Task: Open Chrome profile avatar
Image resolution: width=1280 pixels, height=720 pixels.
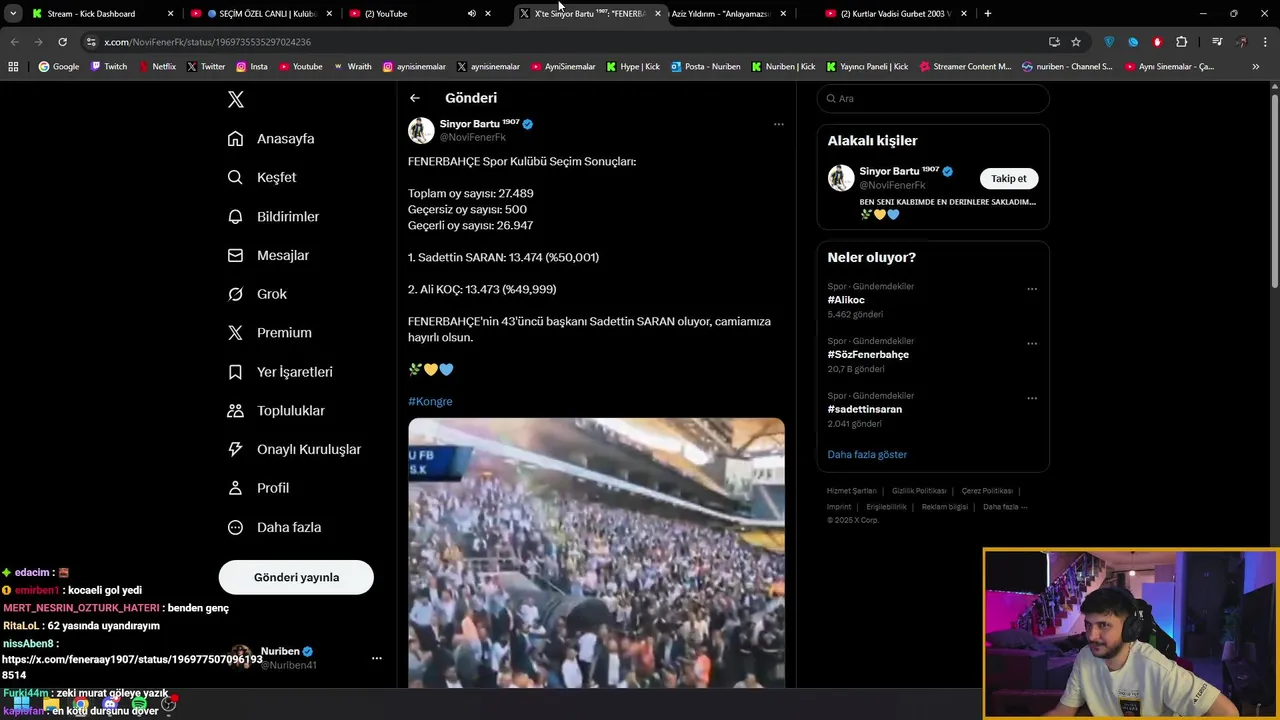Action: coord(1242,42)
